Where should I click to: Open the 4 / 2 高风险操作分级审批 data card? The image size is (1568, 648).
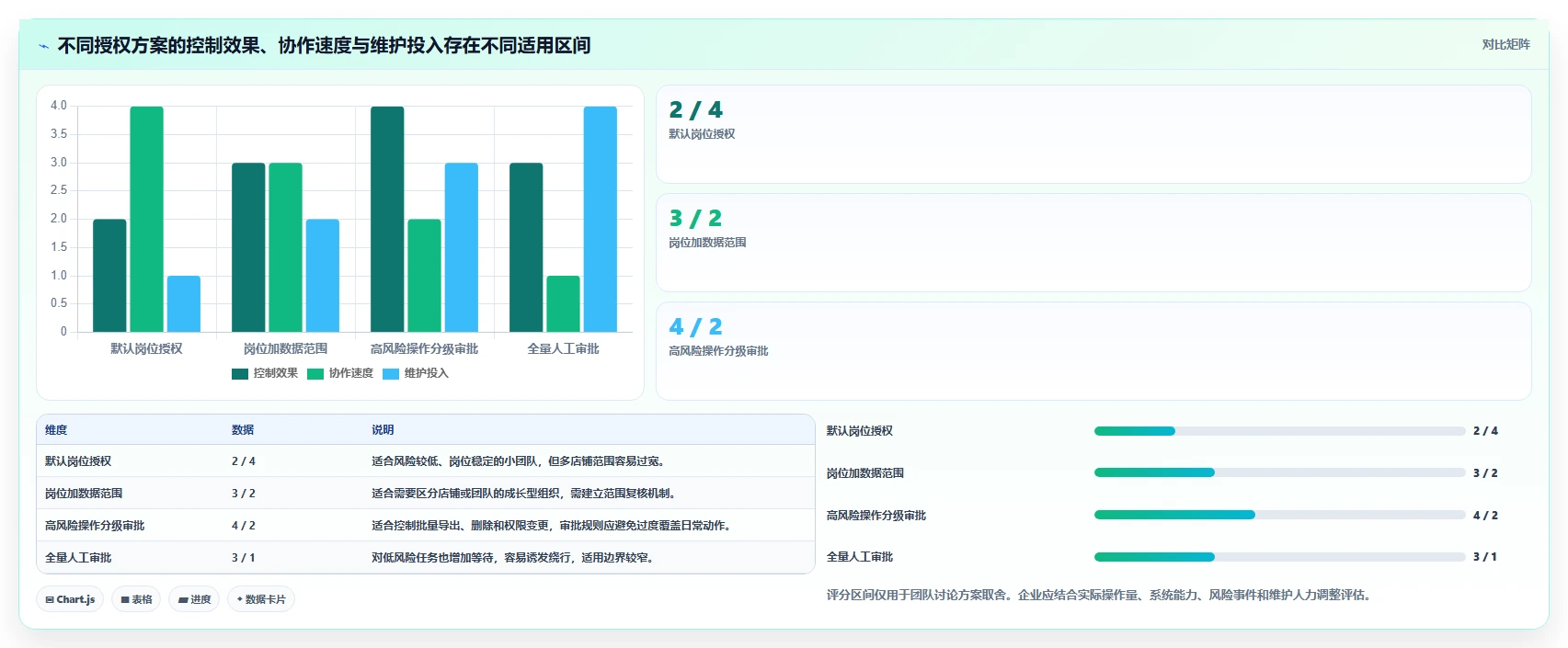point(1093,351)
